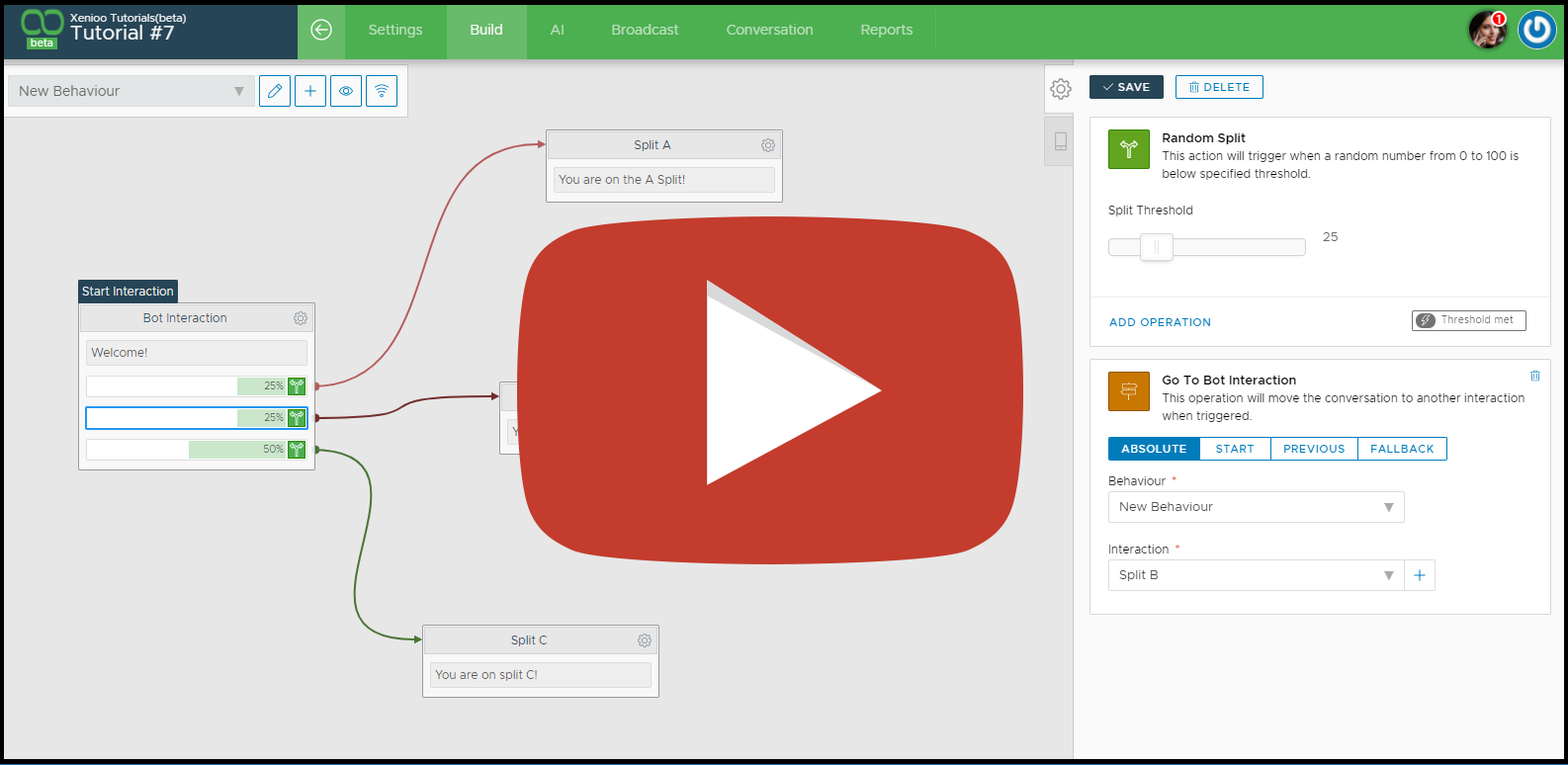Click the 'You are on the A Split!' text

coord(622,180)
